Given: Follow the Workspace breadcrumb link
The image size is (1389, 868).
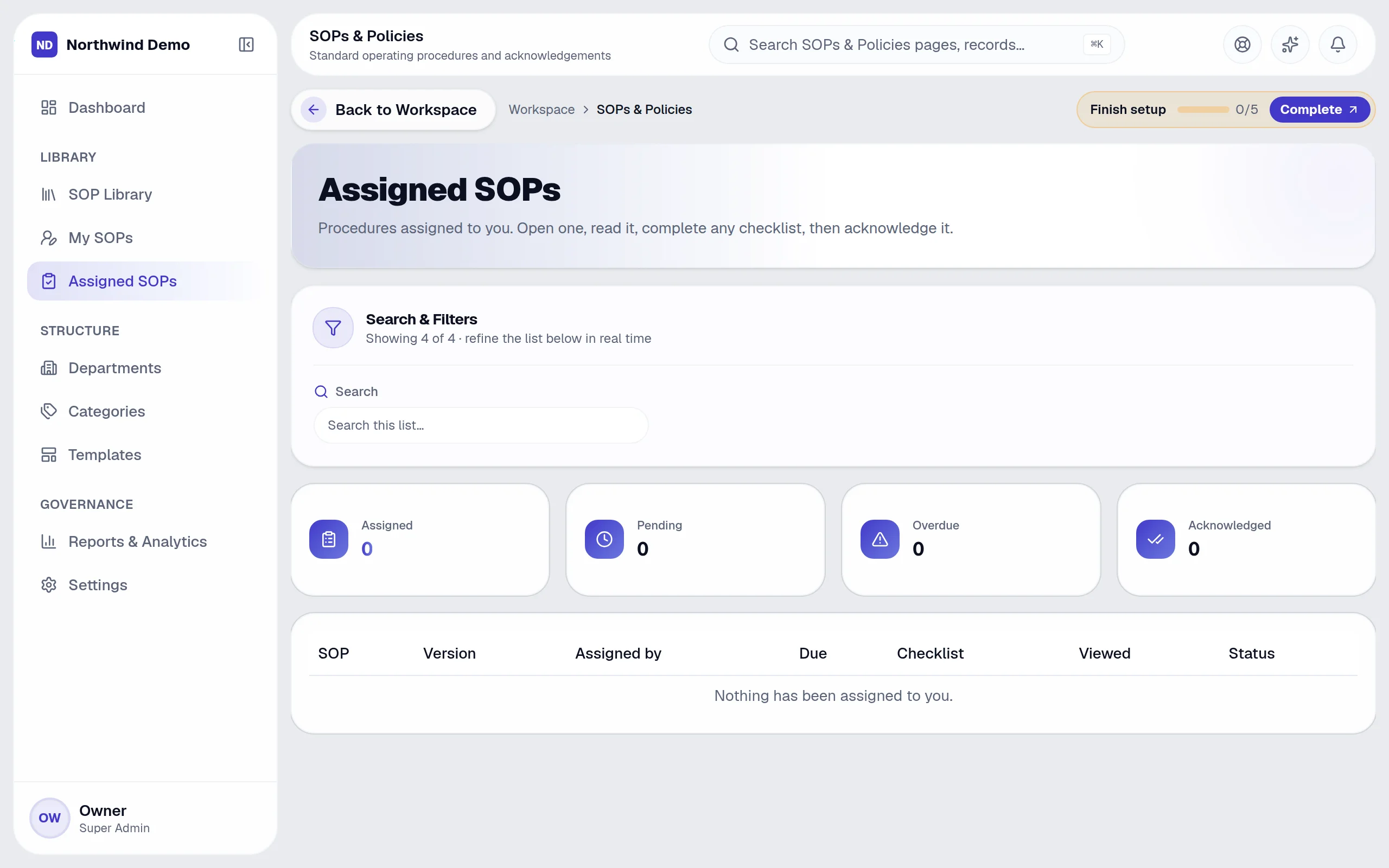Looking at the screenshot, I should 541,110.
